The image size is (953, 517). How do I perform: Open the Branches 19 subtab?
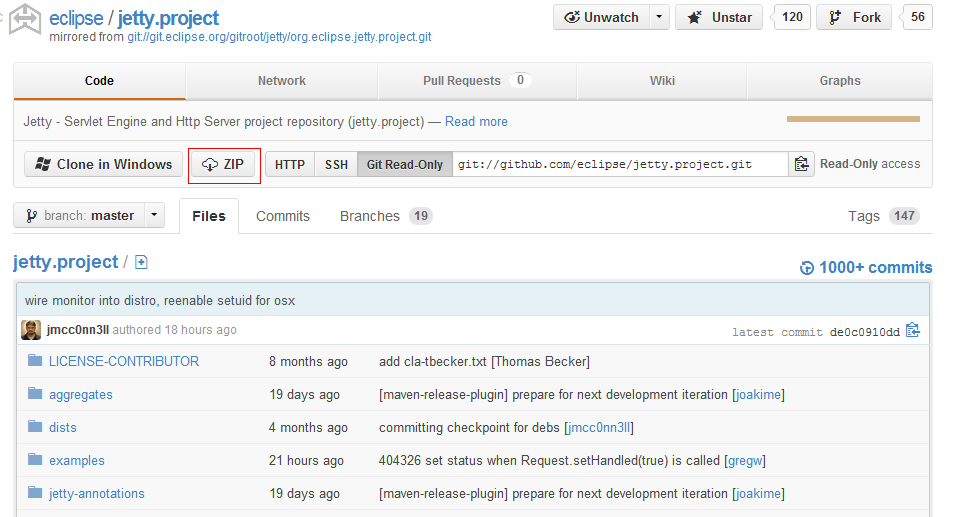(x=386, y=216)
